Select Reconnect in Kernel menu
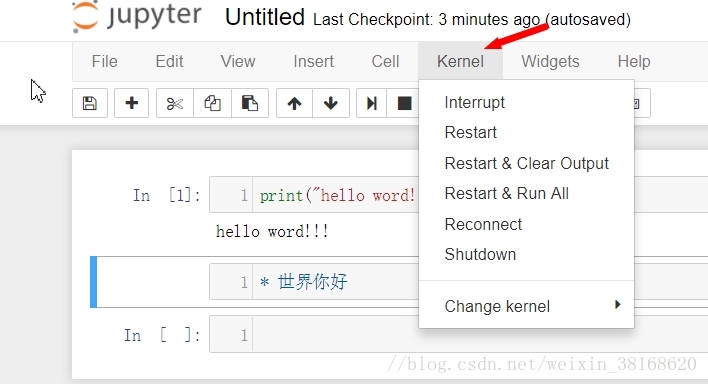 tap(526, 225)
